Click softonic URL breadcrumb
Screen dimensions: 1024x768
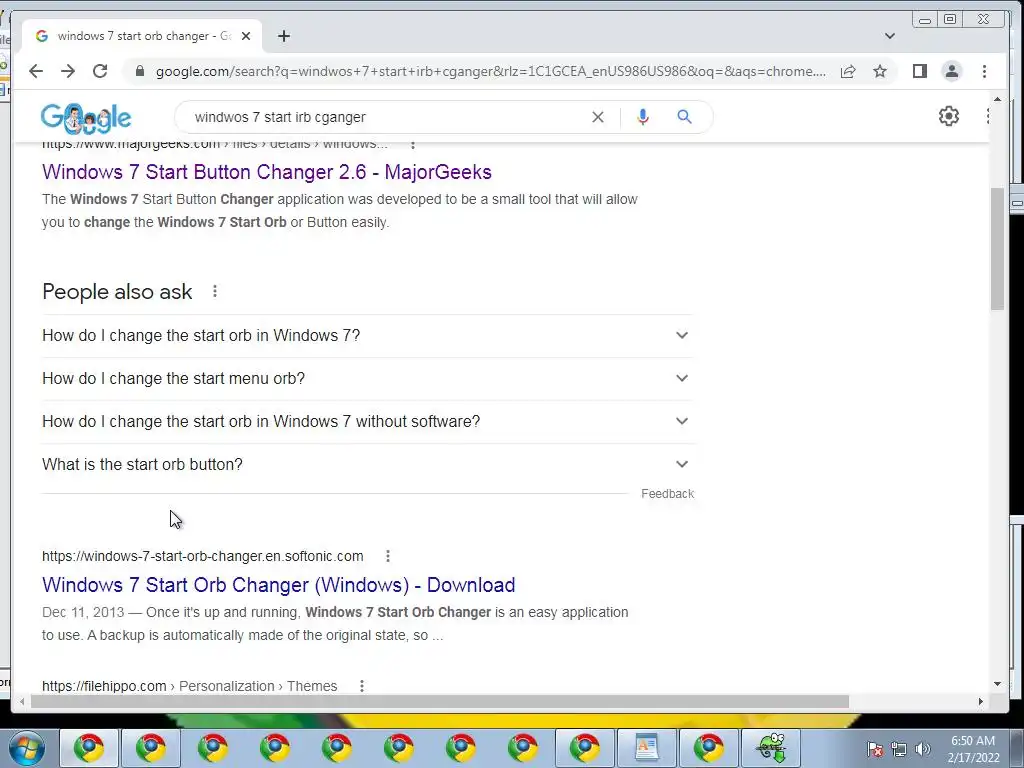(x=202, y=556)
